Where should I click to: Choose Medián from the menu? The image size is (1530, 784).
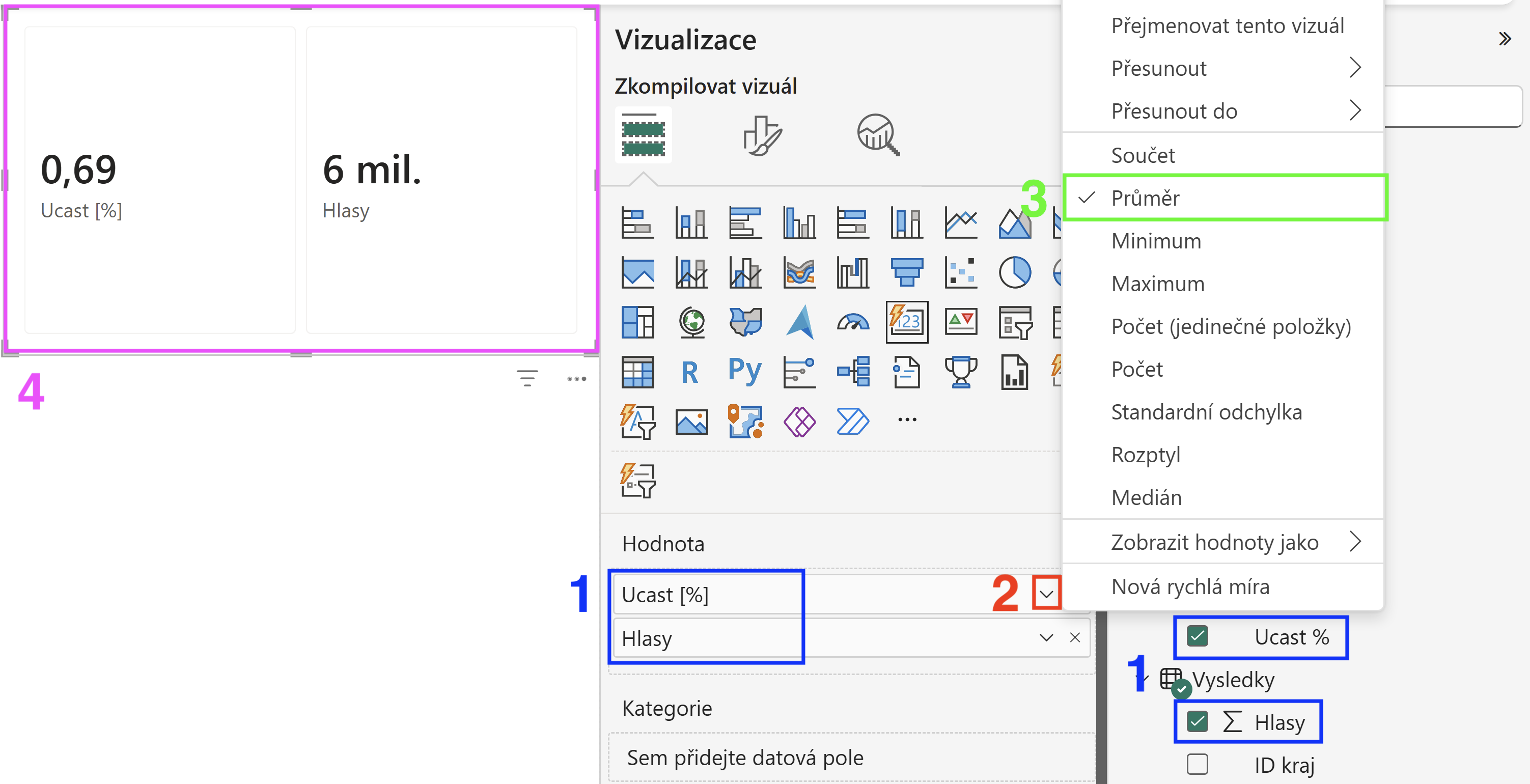pos(1223,498)
